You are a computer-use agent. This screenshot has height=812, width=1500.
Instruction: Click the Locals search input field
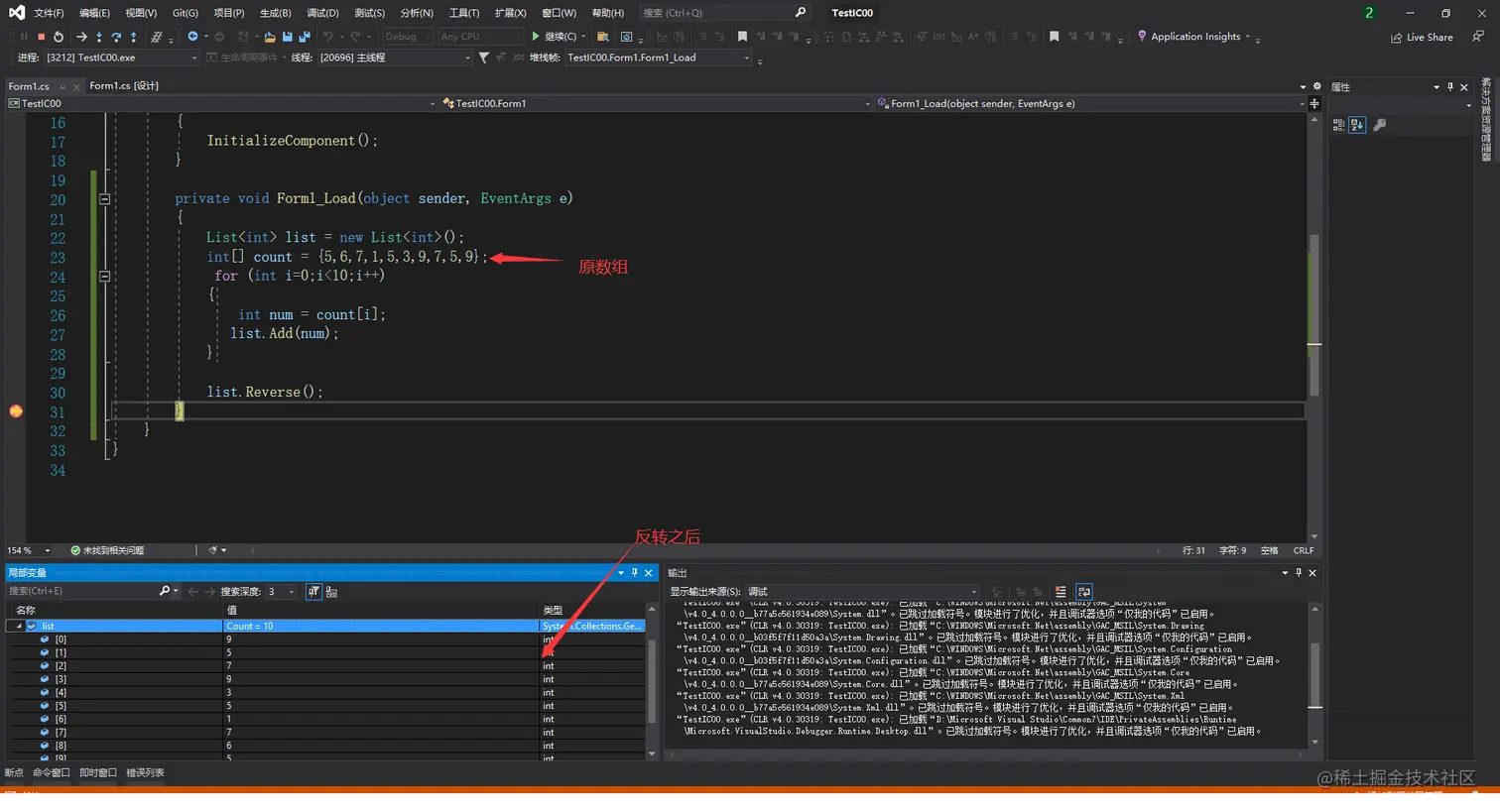(x=82, y=591)
